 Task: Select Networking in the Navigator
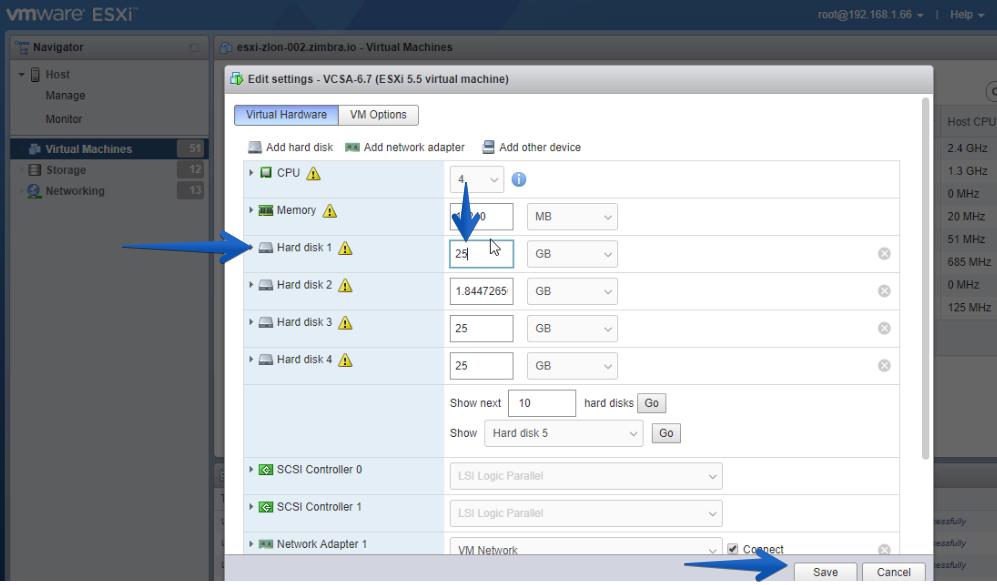(75, 191)
